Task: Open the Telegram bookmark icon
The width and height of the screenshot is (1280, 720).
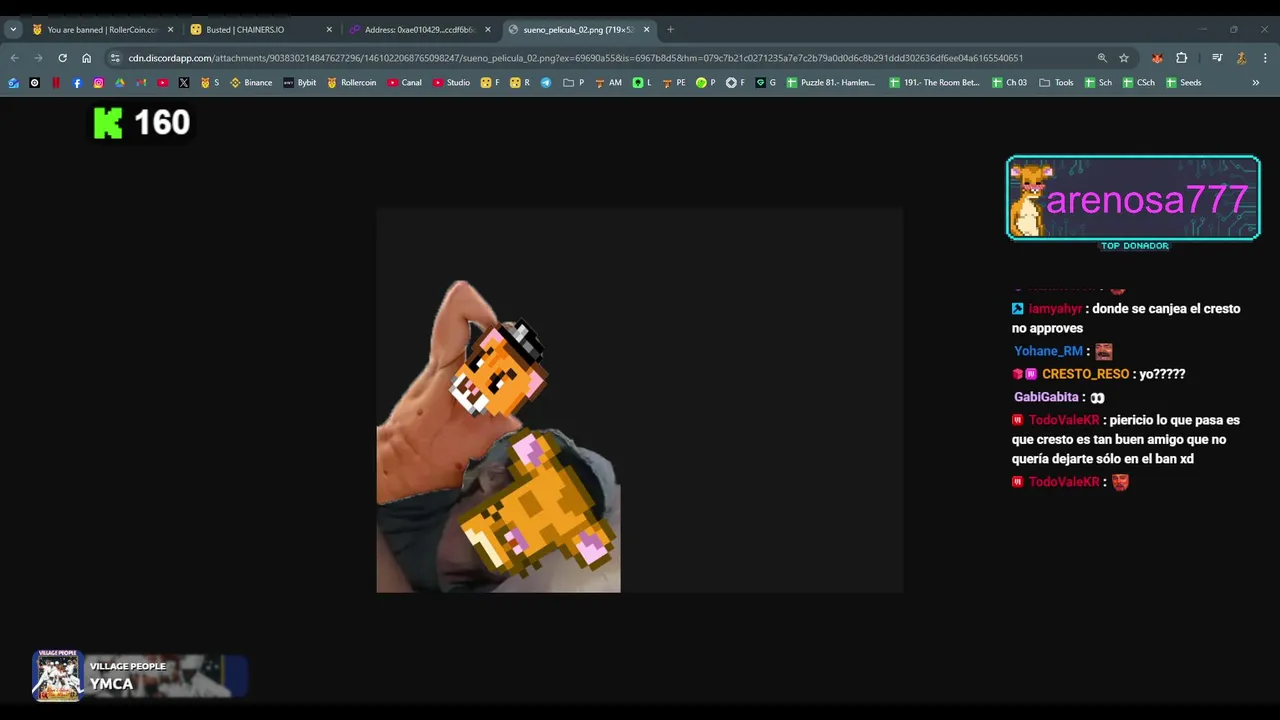Action: pos(546,83)
